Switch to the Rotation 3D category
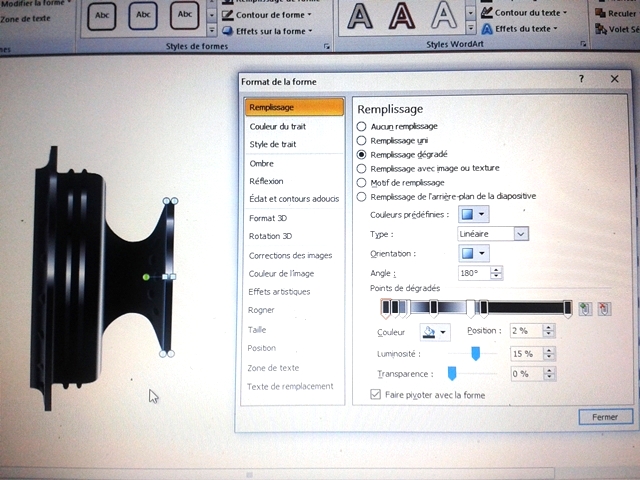Image resolution: width=640 pixels, height=480 pixels. point(270,236)
